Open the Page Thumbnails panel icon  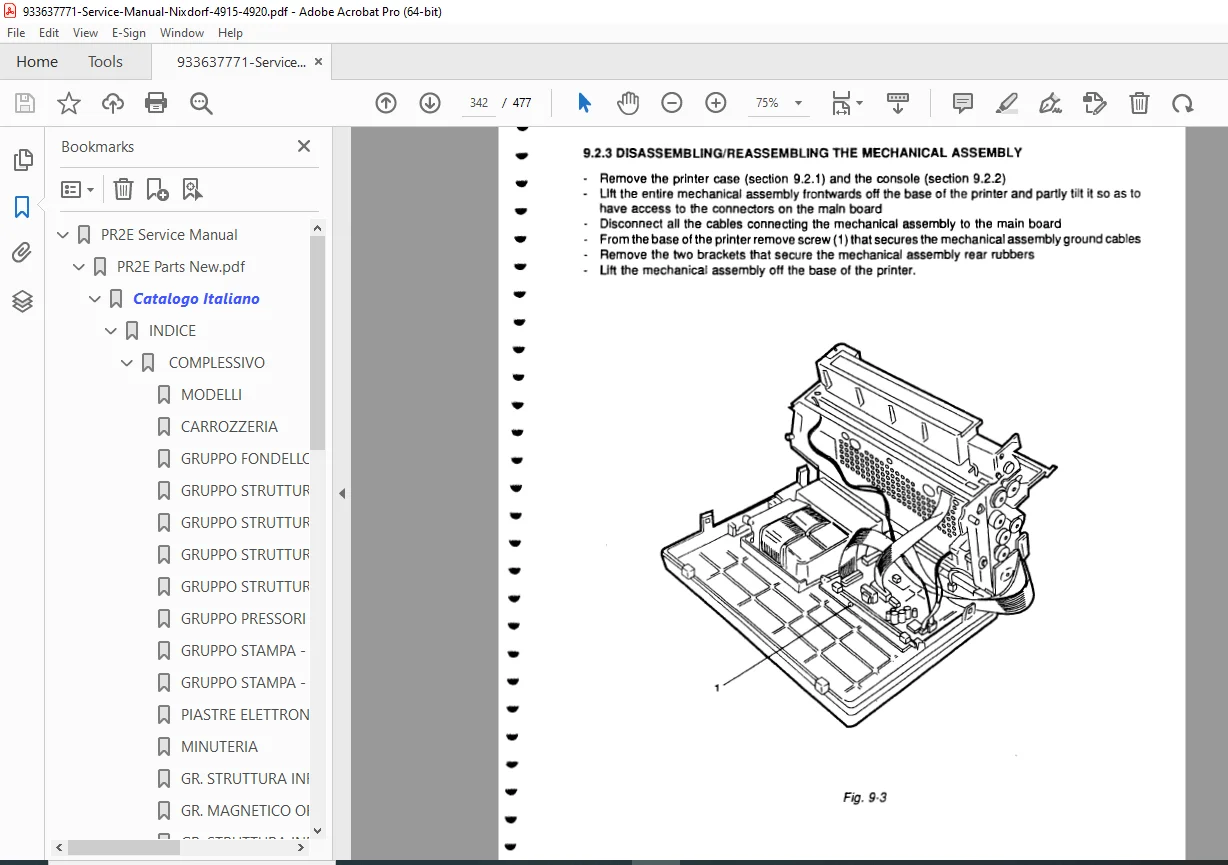click(22, 160)
